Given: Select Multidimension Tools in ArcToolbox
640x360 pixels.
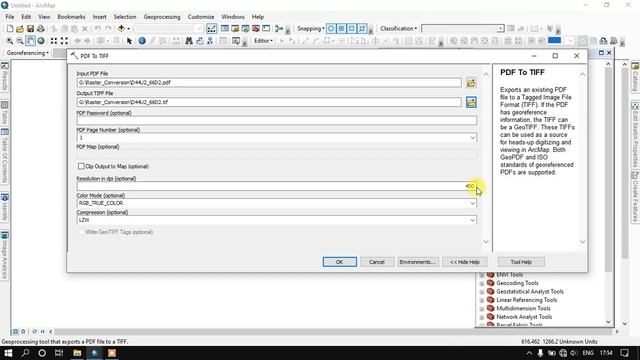Looking at the screenshot, I should (523, 309).
